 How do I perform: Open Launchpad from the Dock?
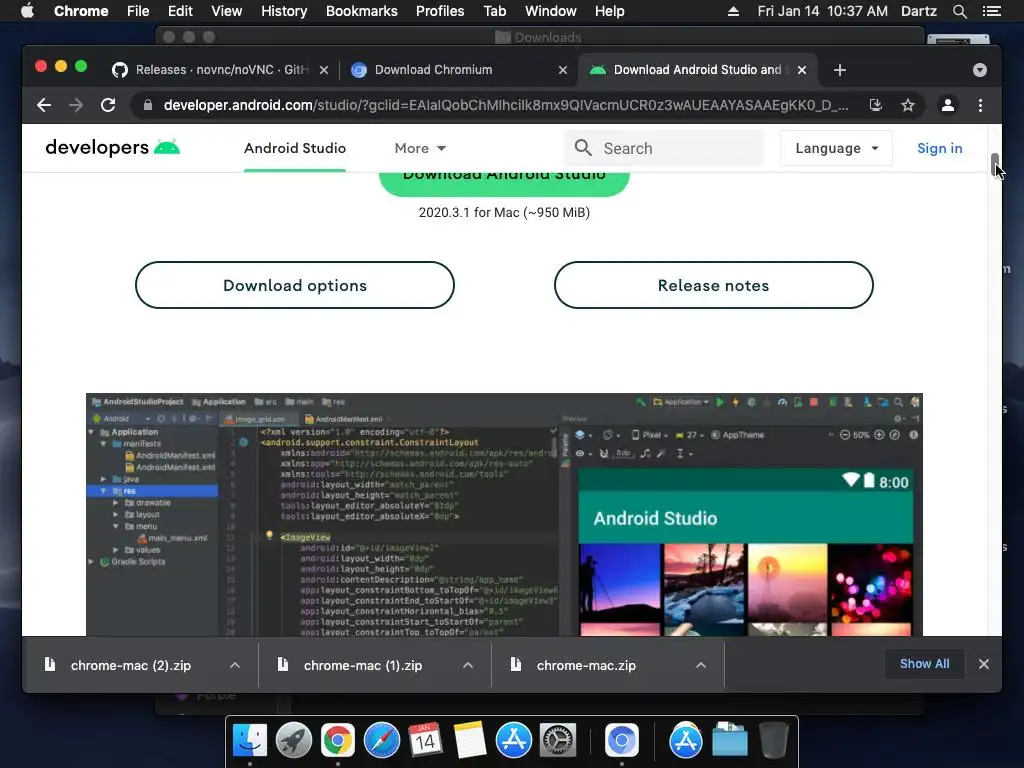point(294,741)
